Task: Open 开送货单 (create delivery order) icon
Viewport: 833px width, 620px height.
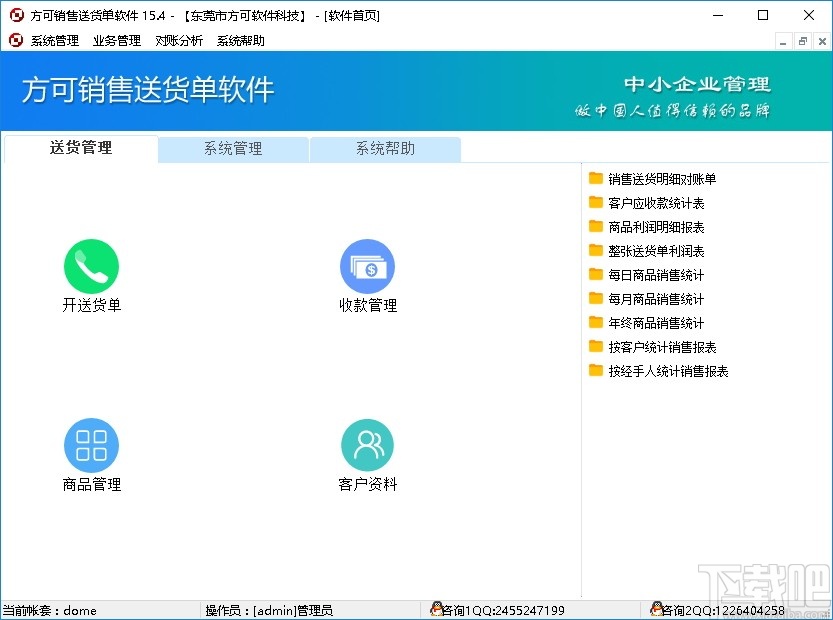Action: [x=92, y=267]
